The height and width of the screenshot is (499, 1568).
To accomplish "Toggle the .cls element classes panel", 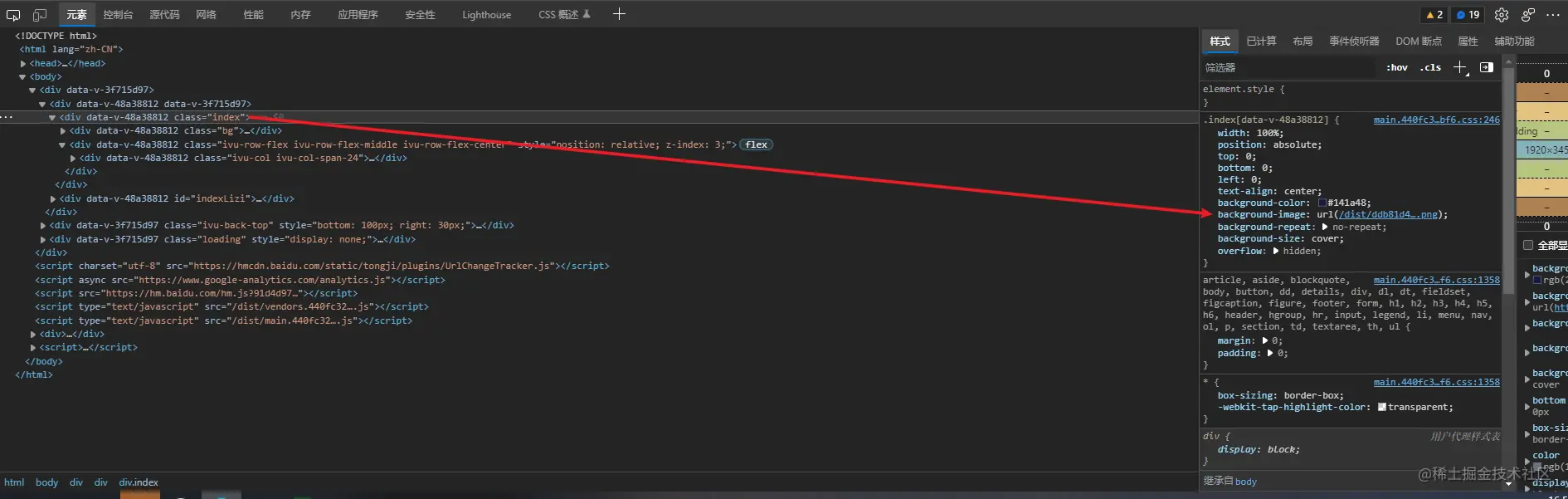I will point(1431,67).
